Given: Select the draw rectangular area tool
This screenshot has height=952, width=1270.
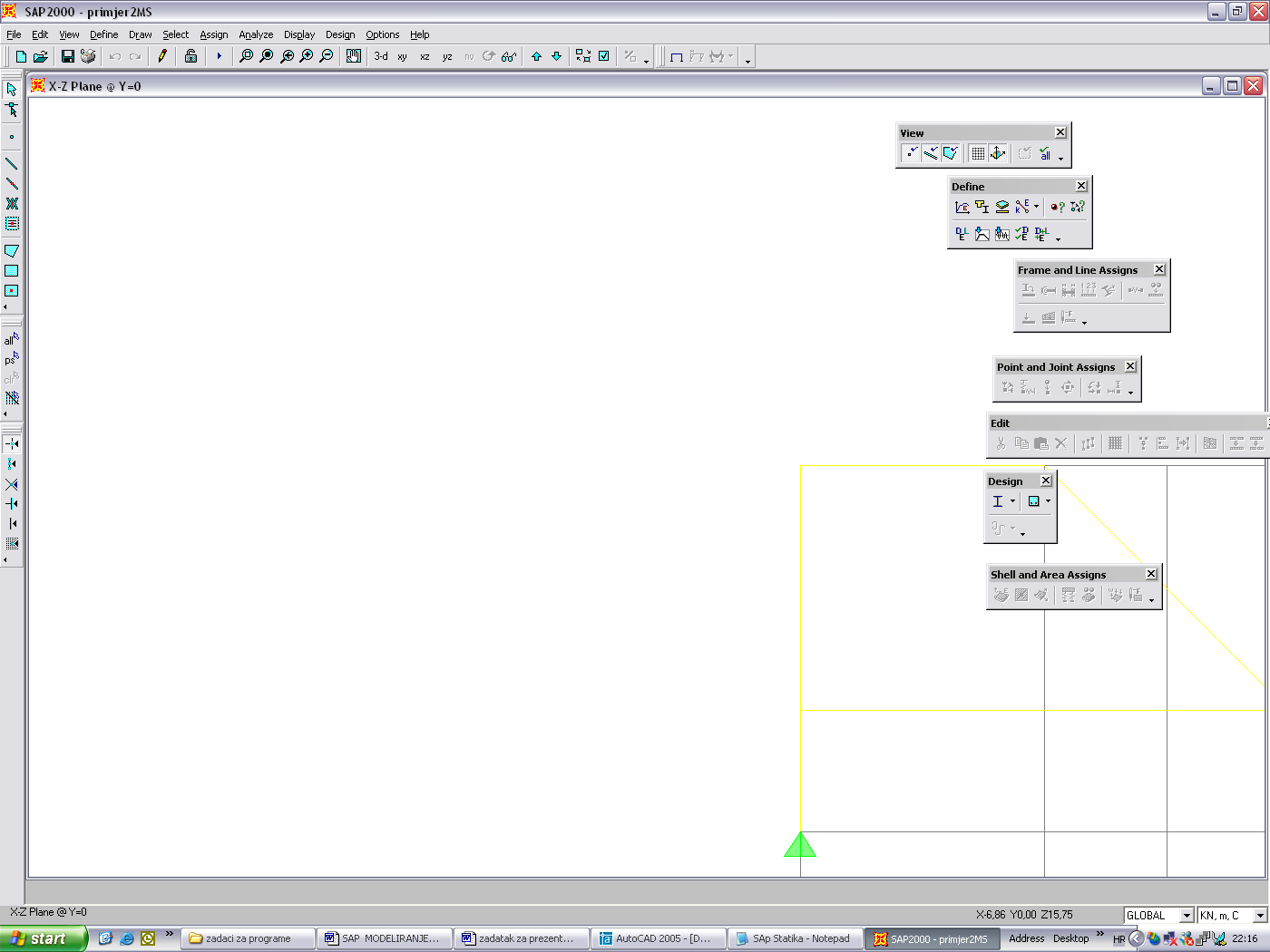Looking at the screenshot, I should (12, 270).
